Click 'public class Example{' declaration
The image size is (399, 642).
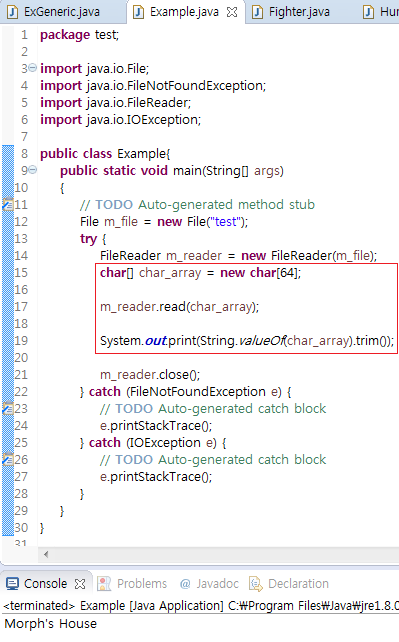(x=105, y=154)
